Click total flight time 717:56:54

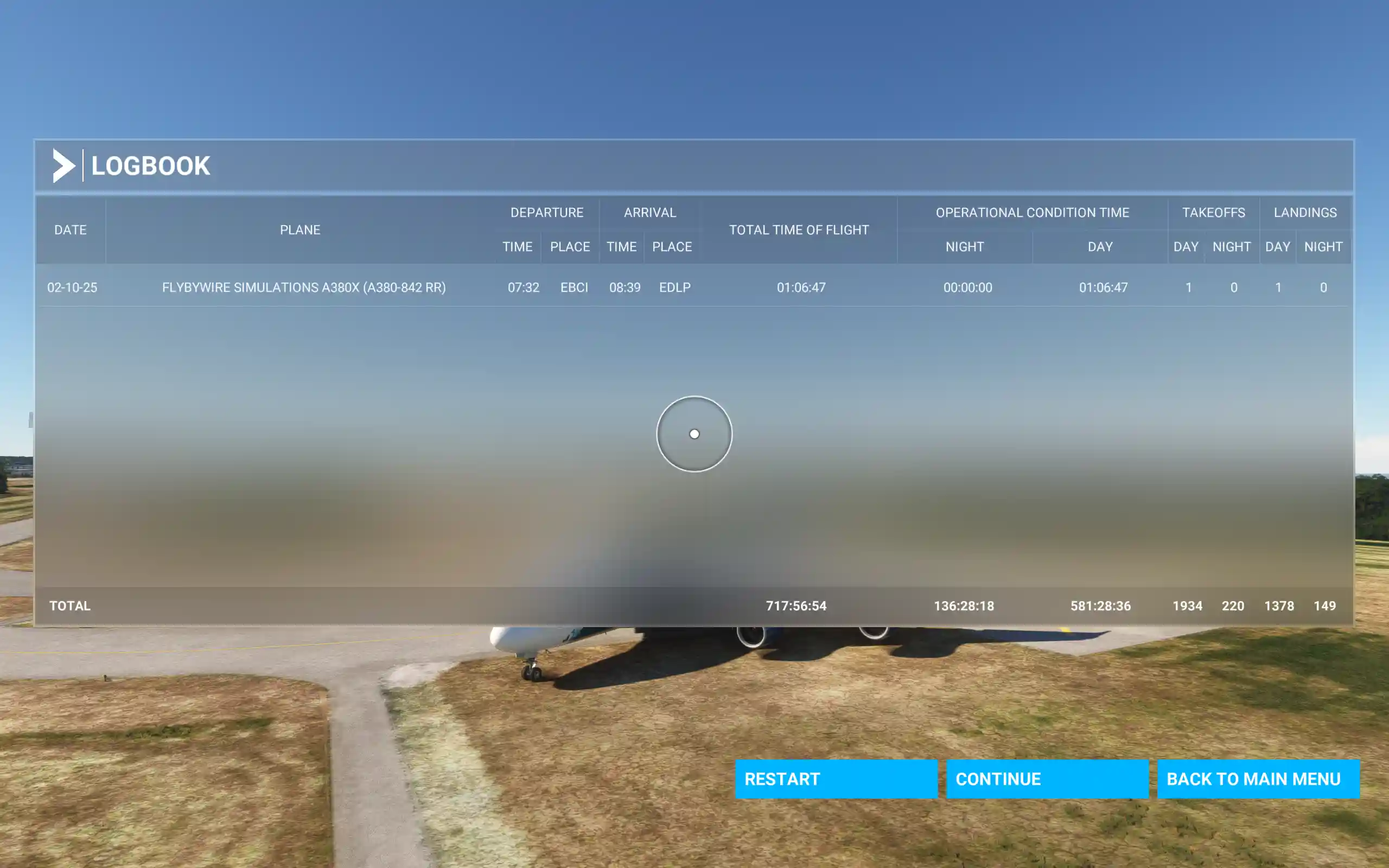tap(796, 605)
